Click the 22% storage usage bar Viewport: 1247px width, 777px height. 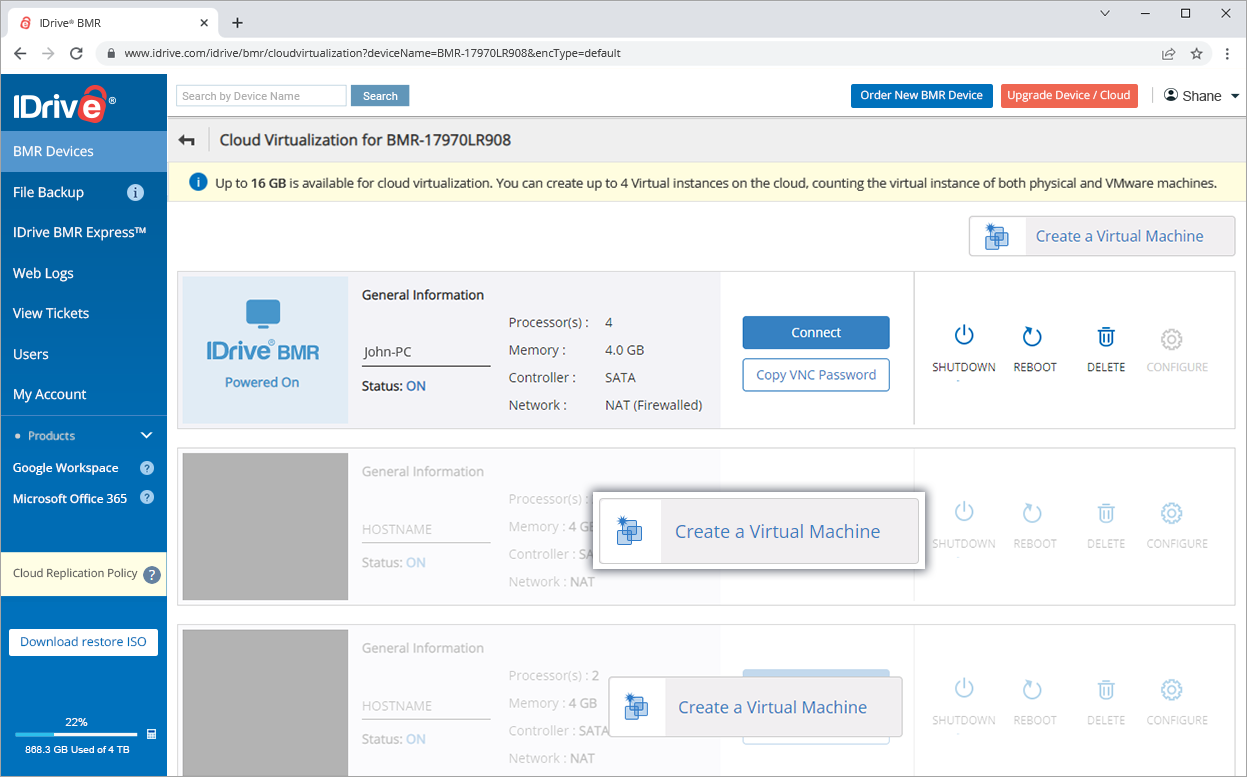pos(76,735)
